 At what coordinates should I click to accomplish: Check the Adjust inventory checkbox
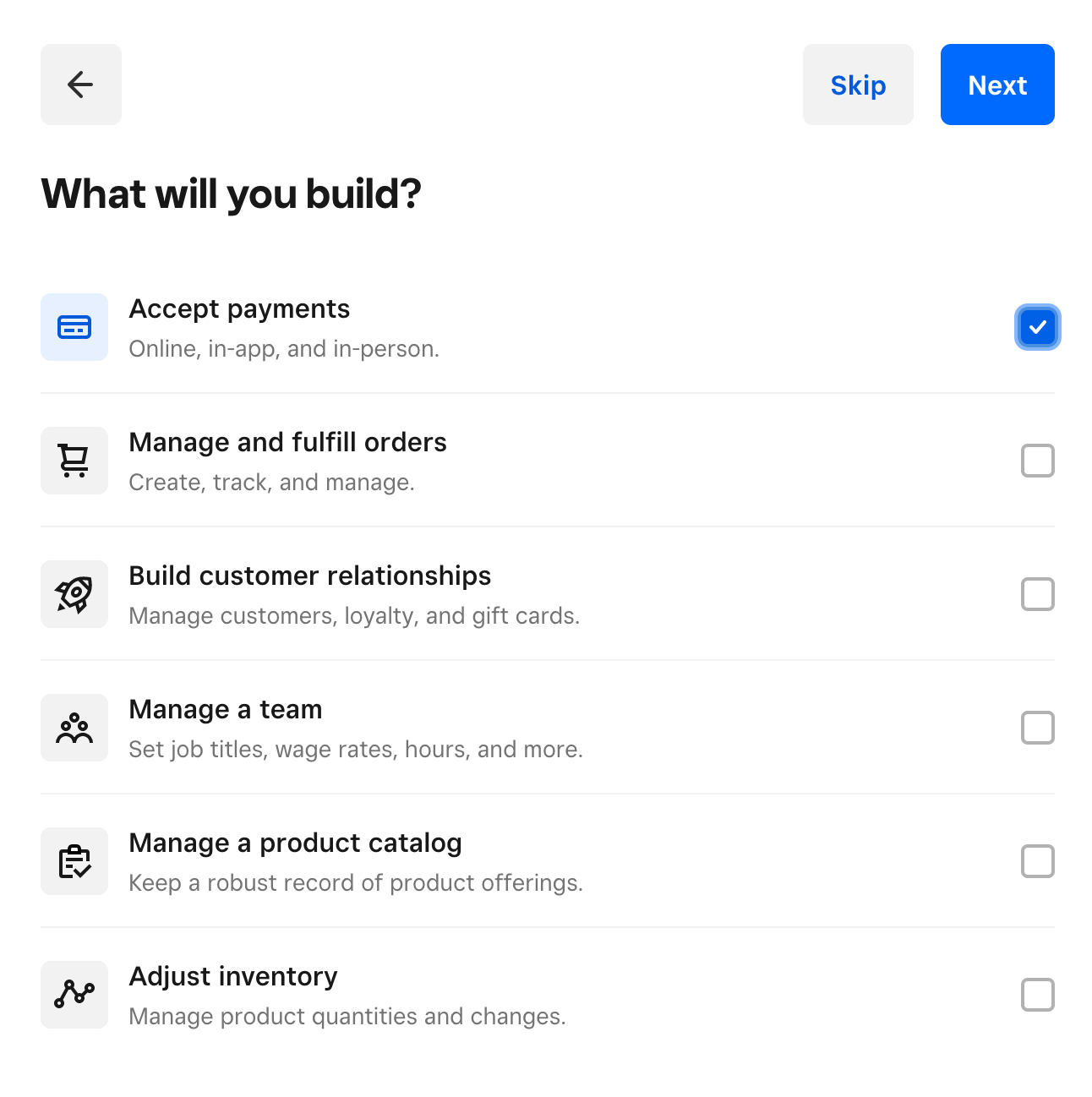click(x=1037, y=995)
